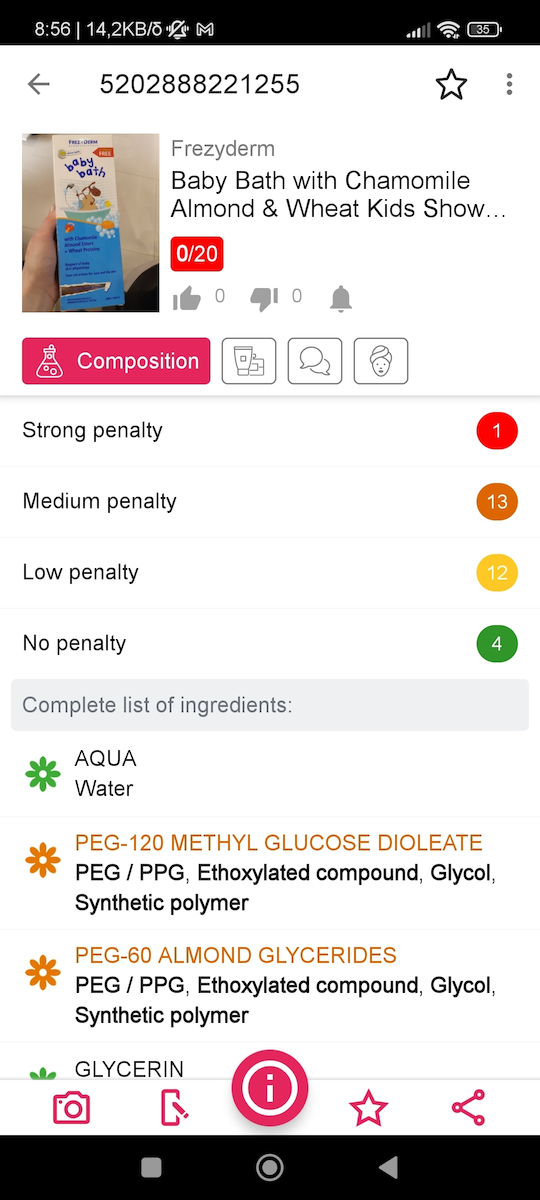Screen dimensions: 540x1200
Task: Give the product a thumbs up
Action: [x=187, y=297]
